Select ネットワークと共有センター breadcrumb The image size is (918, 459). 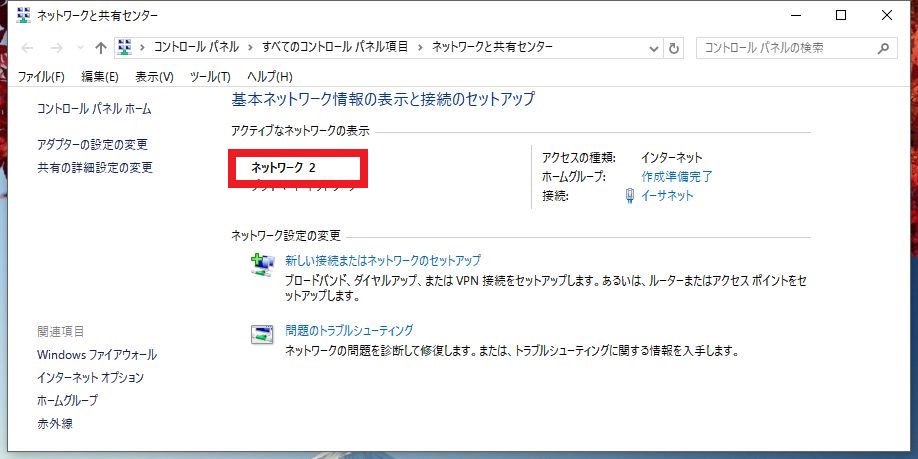(x=492, y=47)
